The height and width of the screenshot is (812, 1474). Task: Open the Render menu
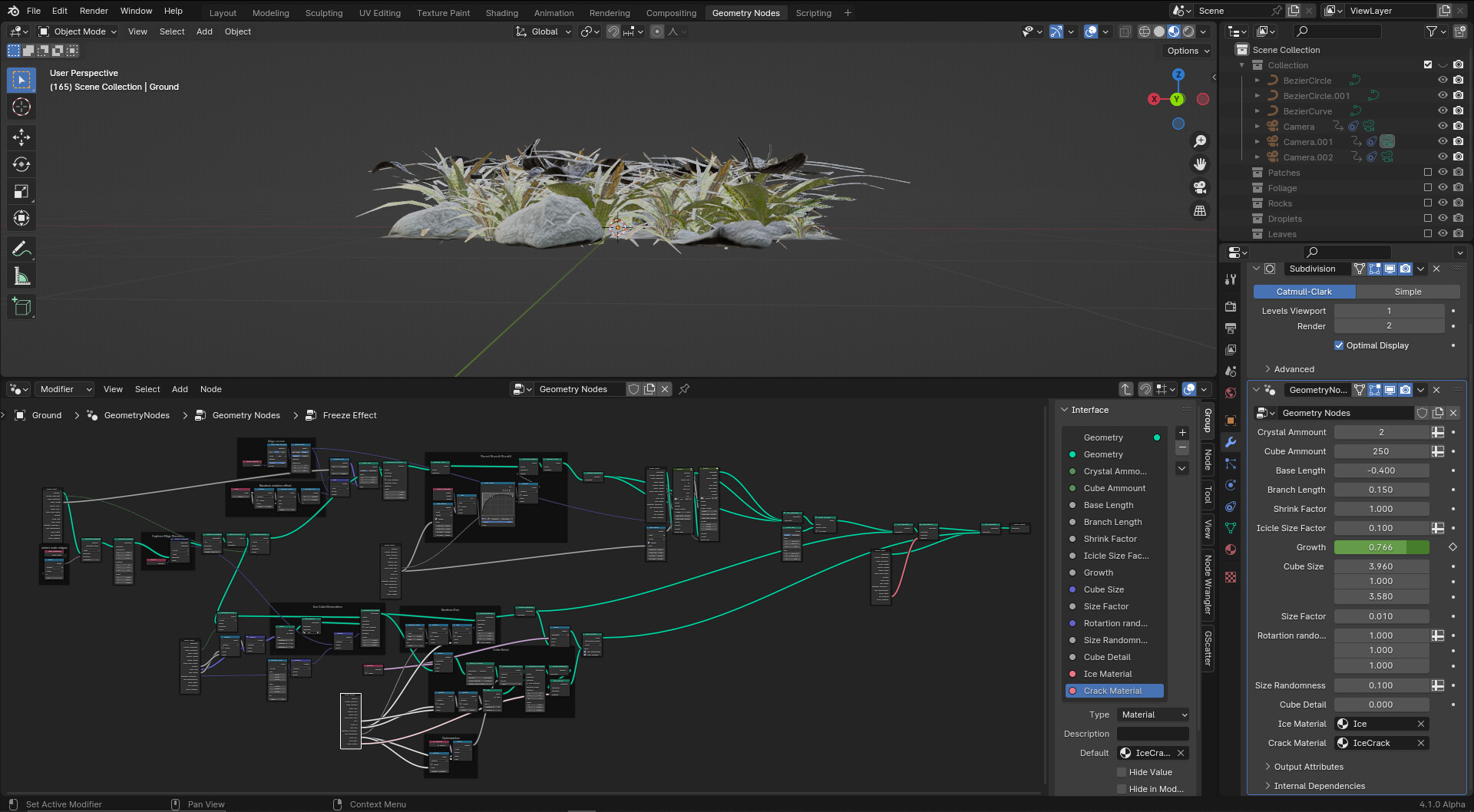coord(94,11)
